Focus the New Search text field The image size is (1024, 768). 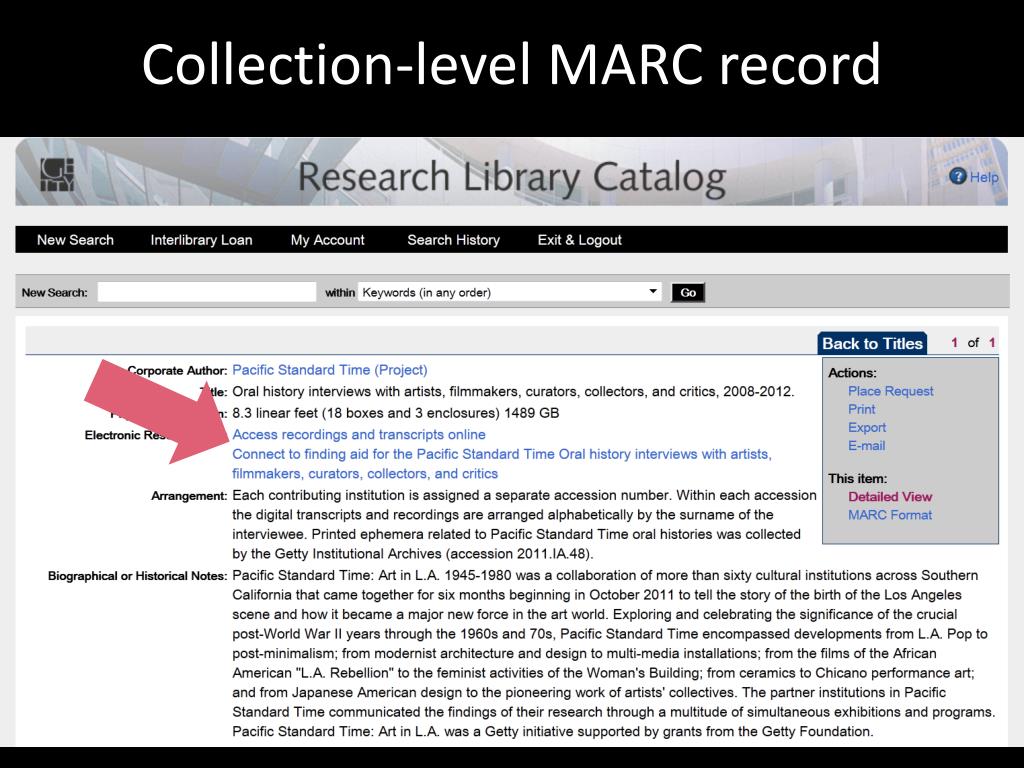point(206,293)
